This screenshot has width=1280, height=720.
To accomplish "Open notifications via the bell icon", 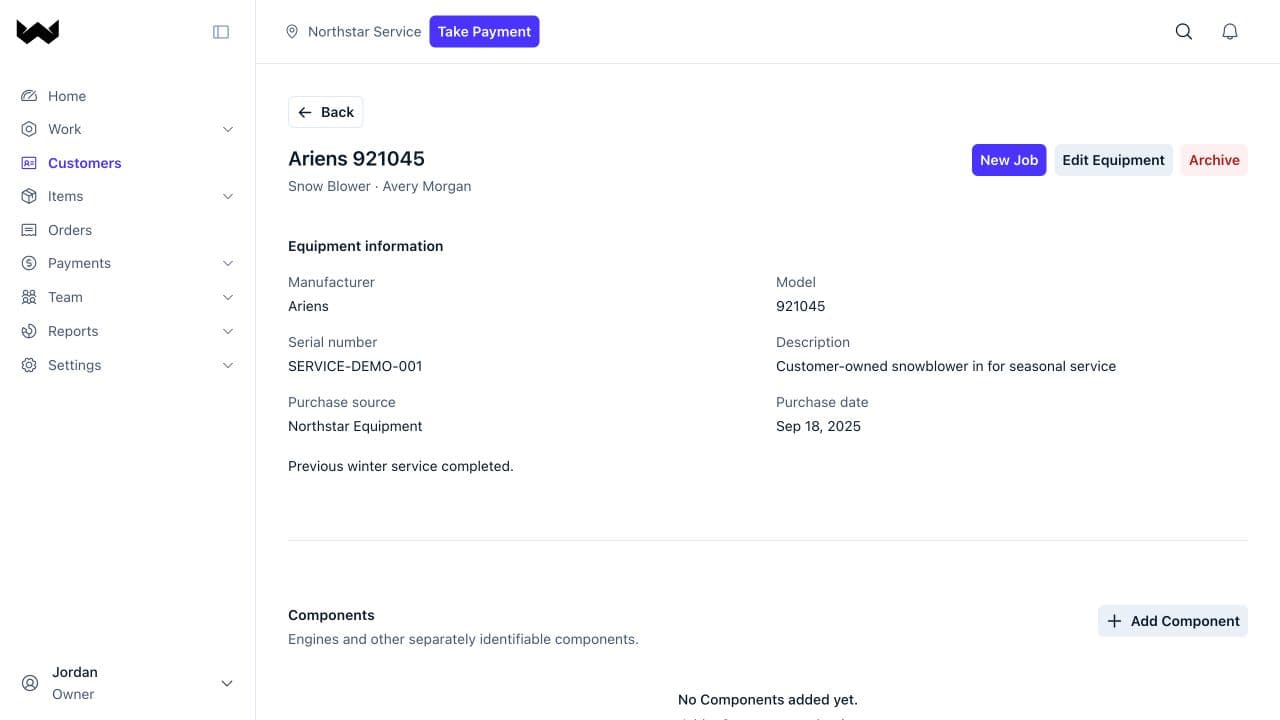I will pyautogui.click(x=1230, y=32).
